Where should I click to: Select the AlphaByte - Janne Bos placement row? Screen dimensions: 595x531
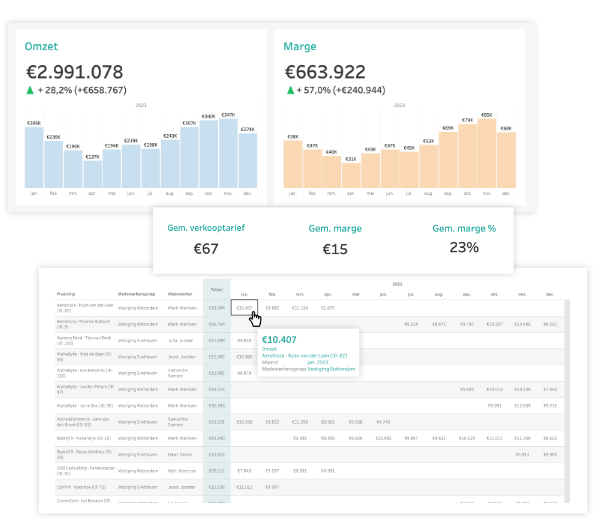pos(310,406)
